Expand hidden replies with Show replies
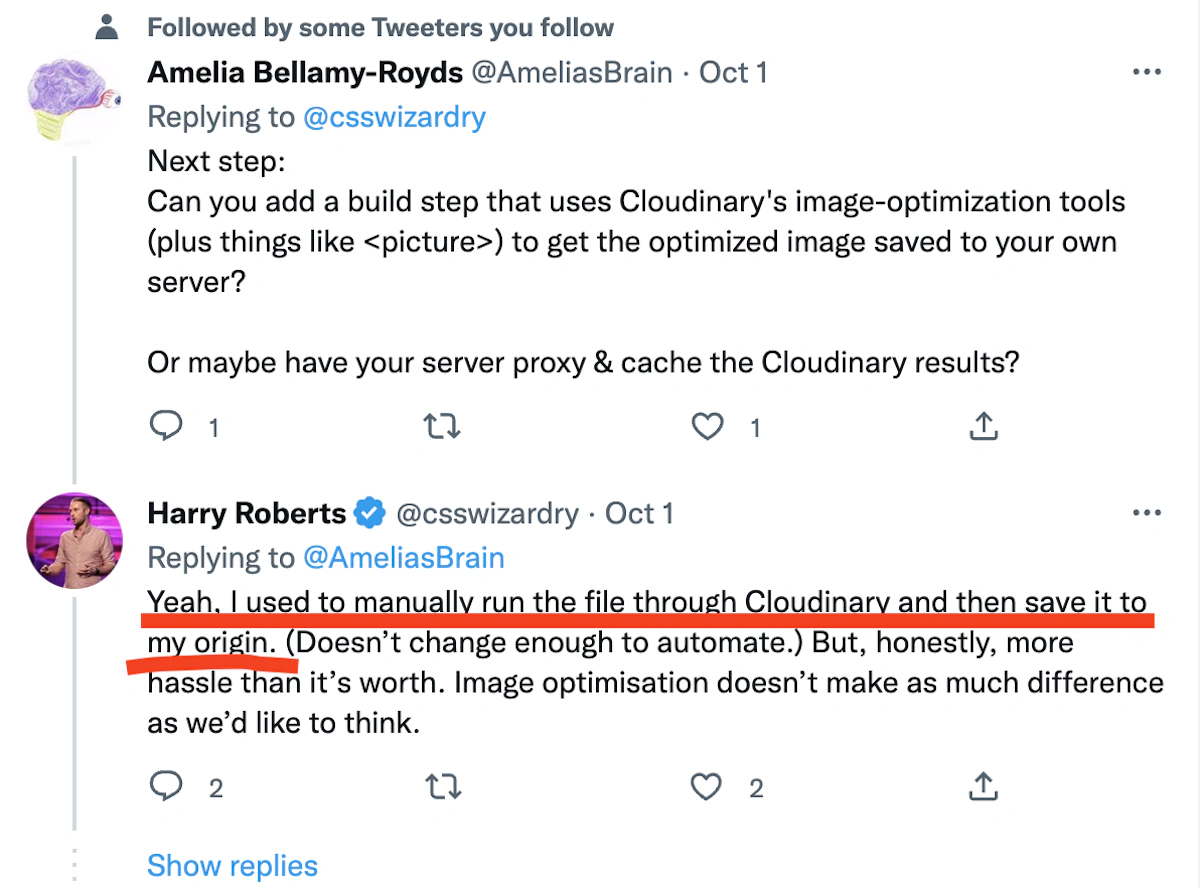 coord(232,865)
